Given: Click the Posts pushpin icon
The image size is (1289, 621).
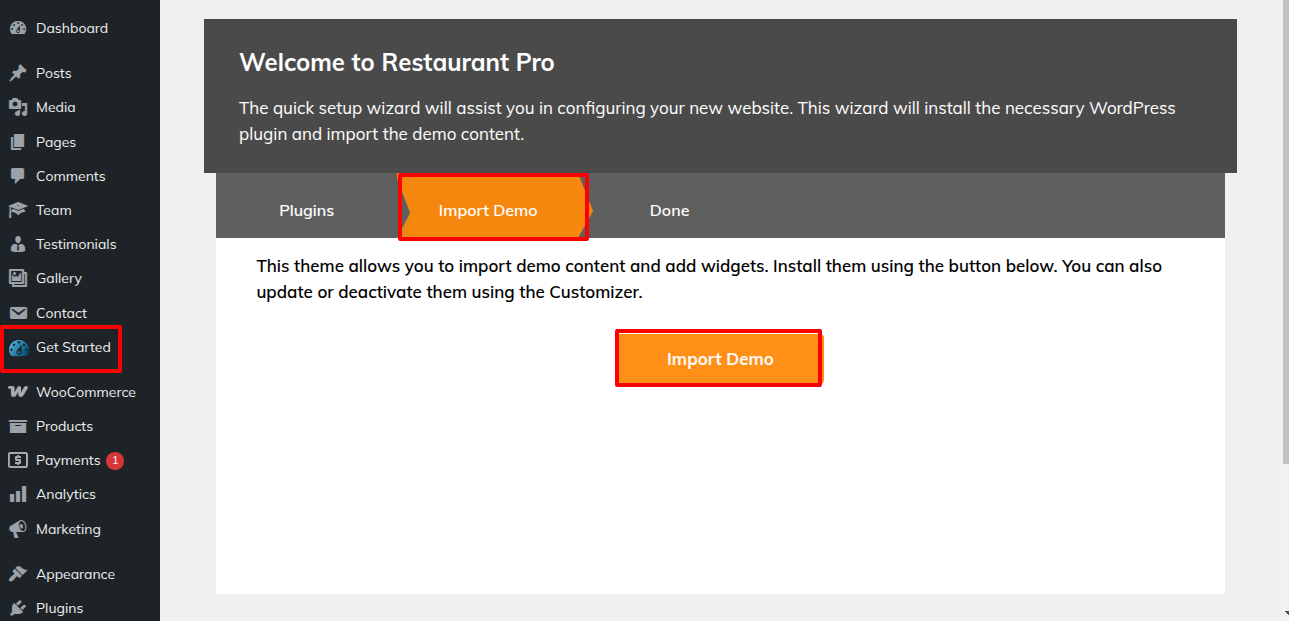Looking at the screenshot, I should coord(17,73).
